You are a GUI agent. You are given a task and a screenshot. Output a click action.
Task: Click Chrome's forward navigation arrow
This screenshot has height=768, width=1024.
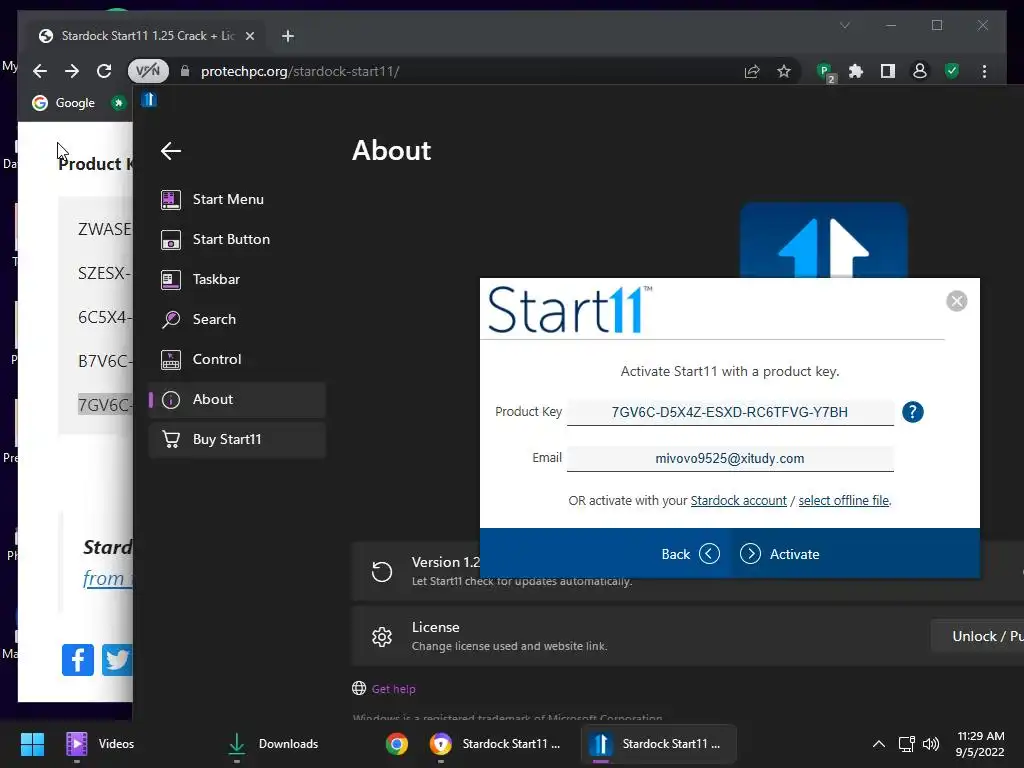coord(72,71)
